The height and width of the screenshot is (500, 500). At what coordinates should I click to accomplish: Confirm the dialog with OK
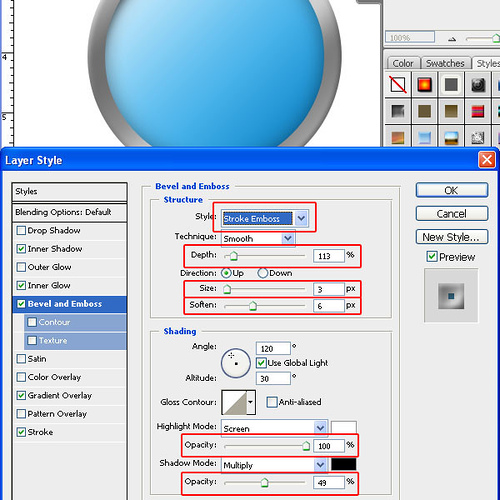click(x=452, y=190)
